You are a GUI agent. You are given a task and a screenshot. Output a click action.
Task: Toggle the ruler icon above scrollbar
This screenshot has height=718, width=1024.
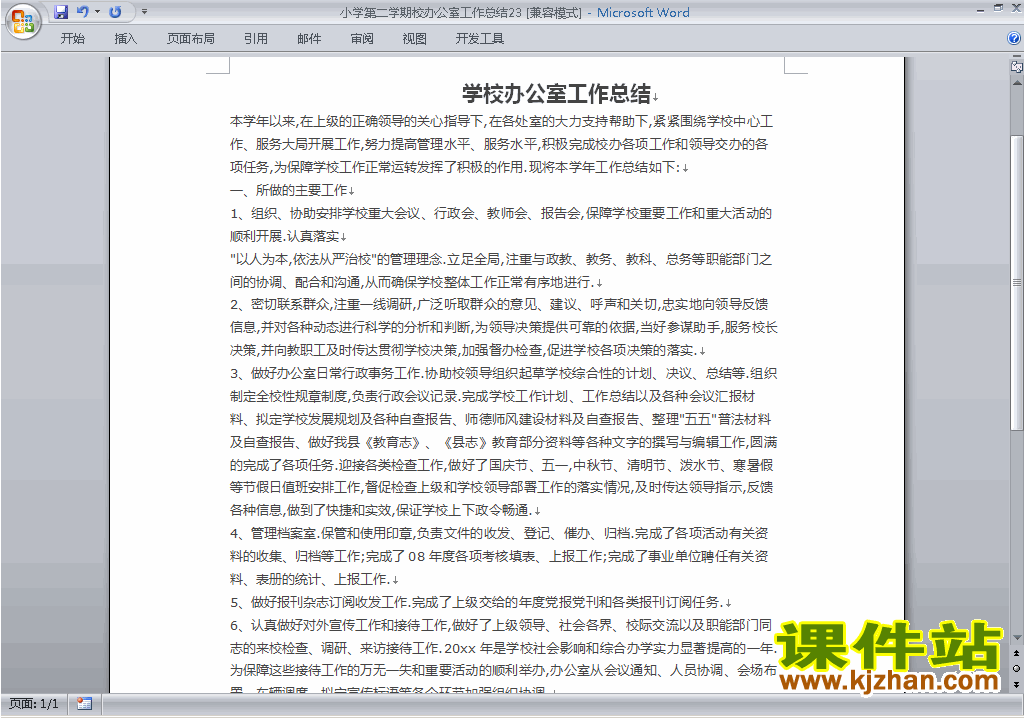click(x=1017, y=66)
